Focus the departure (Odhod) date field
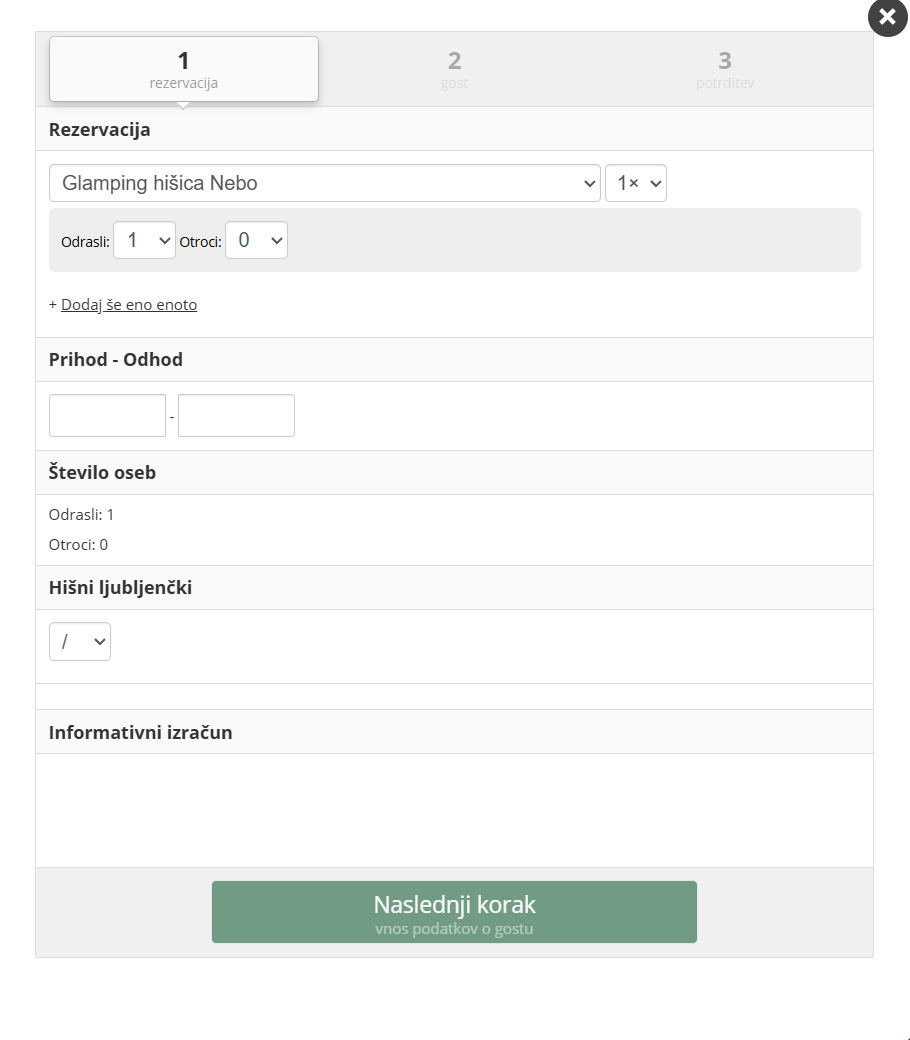910x1040 pixels. pyautogui.click(x=236, y=415)
